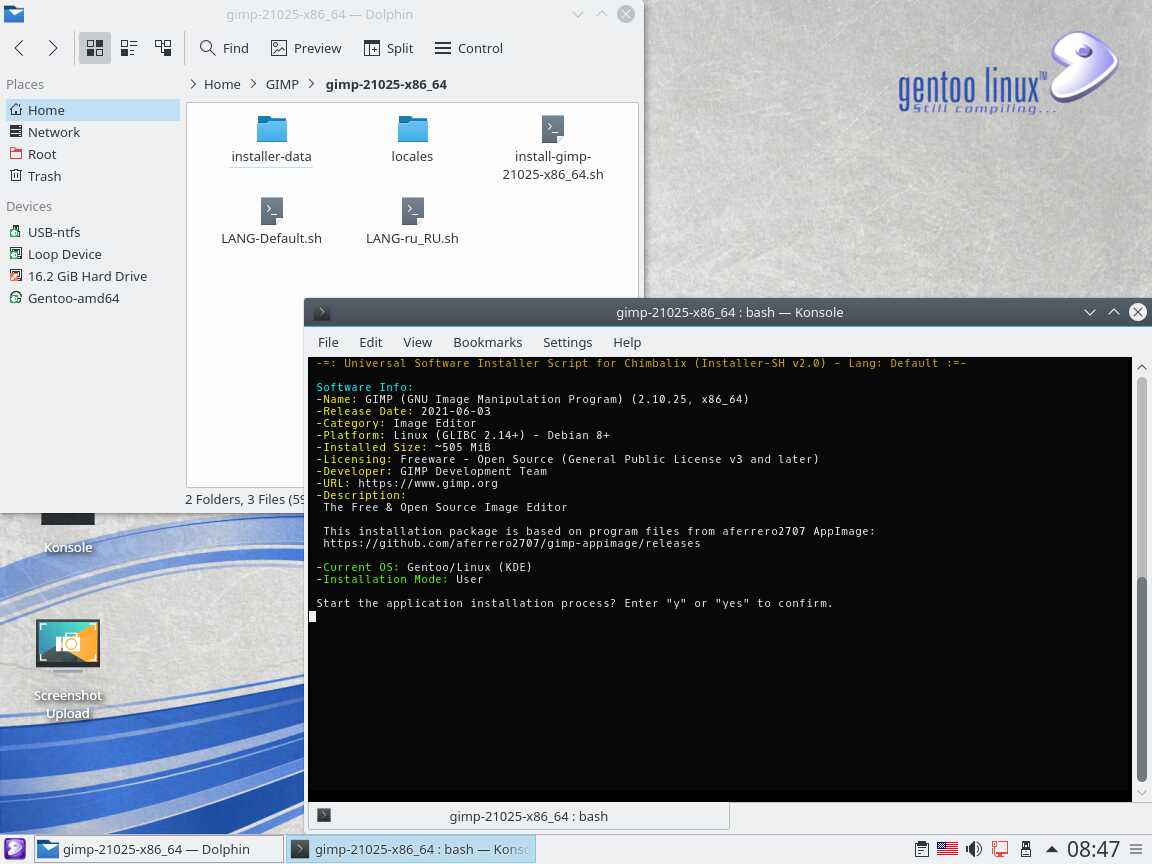Screen dimensions: 1152x864
Task: Switch Dolphin to Compact view mode
Action: (129, 48)
